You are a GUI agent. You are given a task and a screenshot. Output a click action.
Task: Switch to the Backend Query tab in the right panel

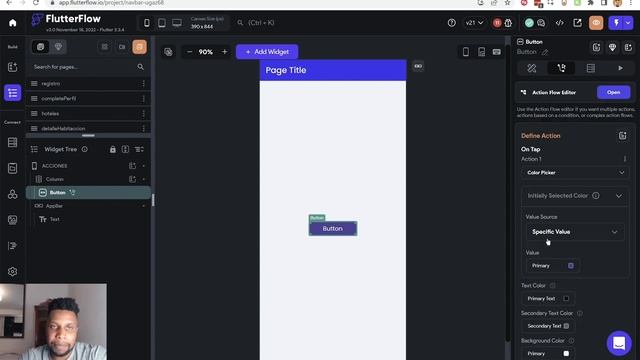591,68
